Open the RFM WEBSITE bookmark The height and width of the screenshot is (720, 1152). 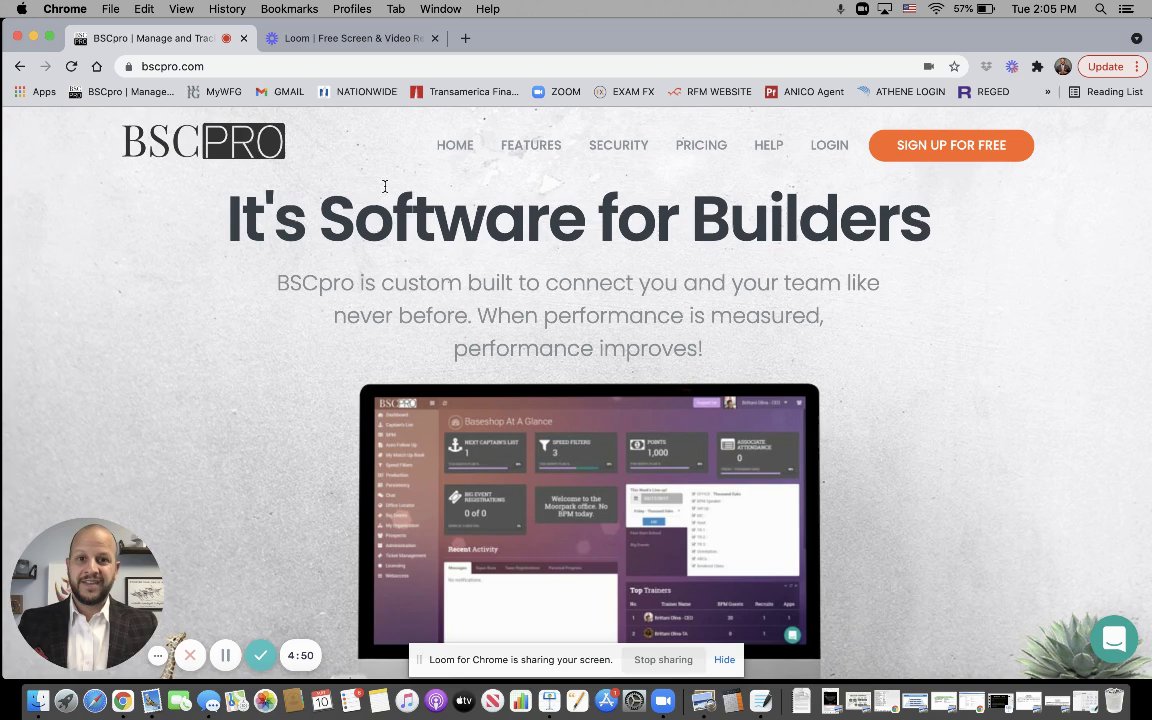[710, 92]
